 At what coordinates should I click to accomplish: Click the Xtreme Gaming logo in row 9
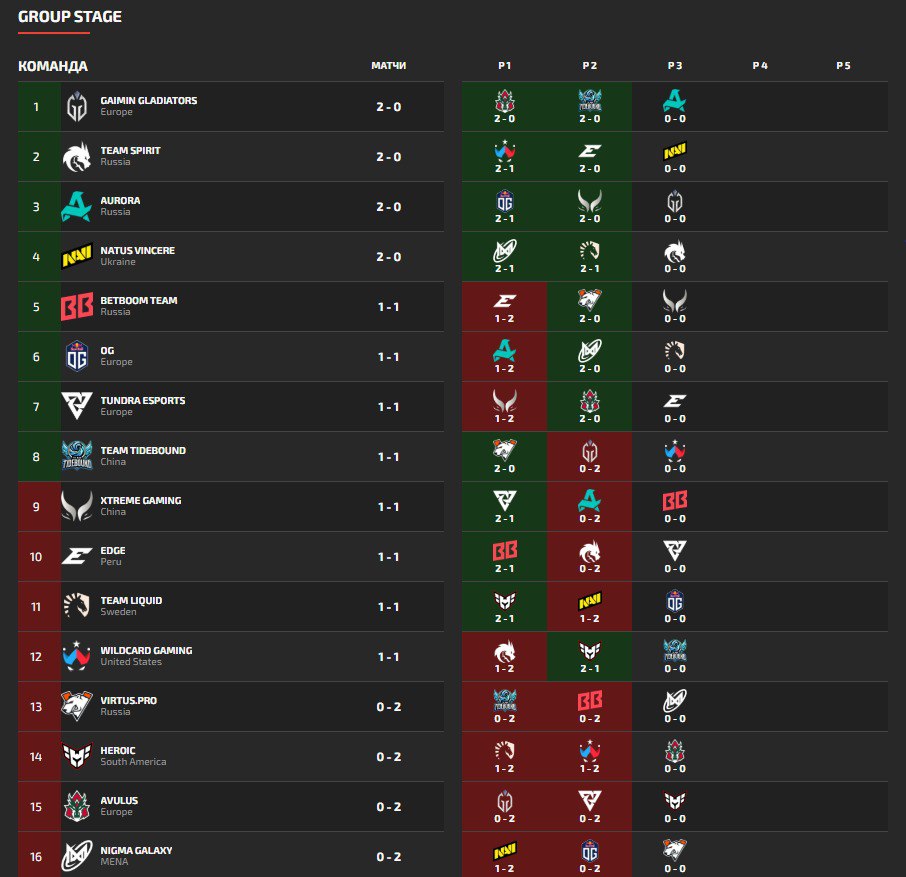77,506
